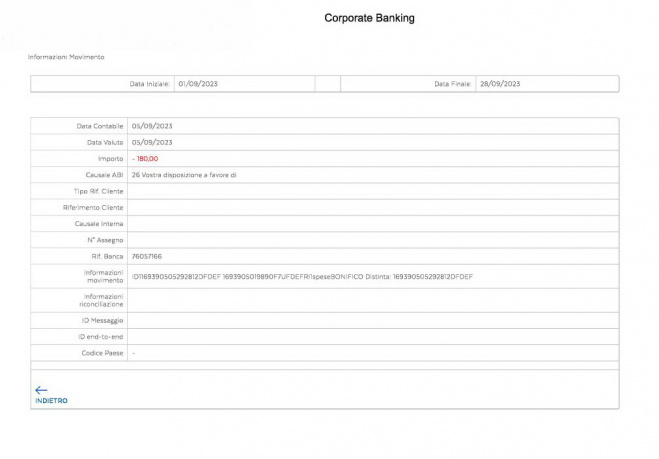This screenshot has height=459, width=659.
Task: Click the Data Finale value 28/09/2023
Action: [x=499, y=84]
